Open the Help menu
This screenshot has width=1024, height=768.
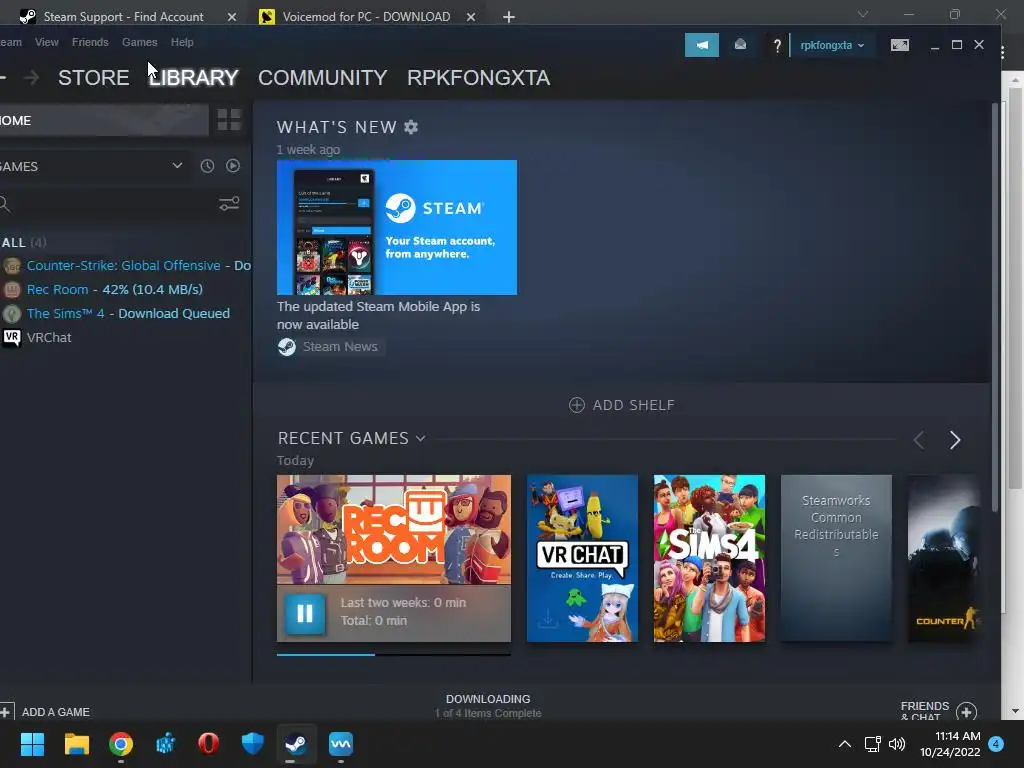[182, 42]
